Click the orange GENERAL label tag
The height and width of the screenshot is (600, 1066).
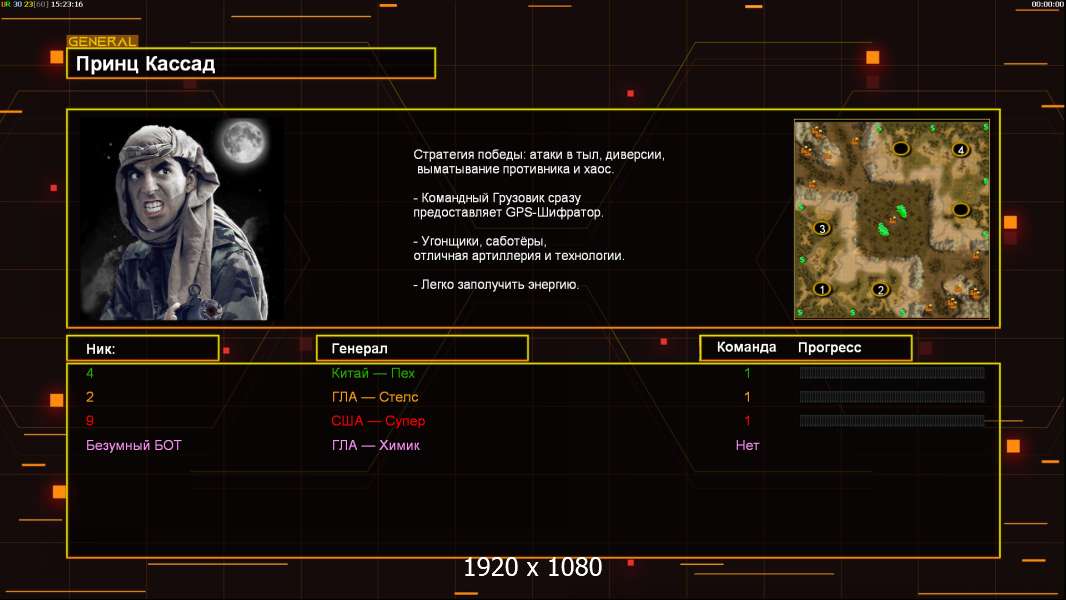pyautogui.click(x=102, y=42)
